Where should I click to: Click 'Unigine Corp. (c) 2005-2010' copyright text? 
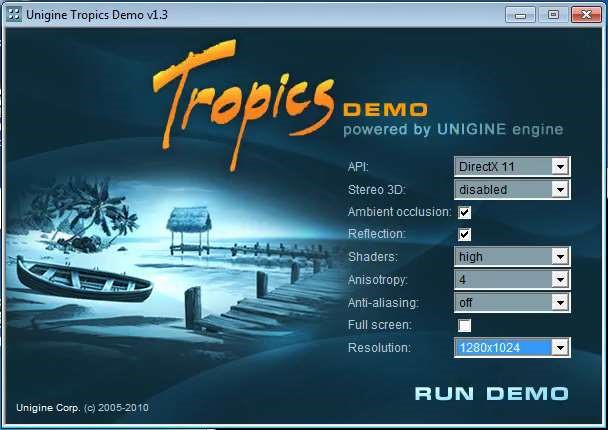click(x=82, y=408)
